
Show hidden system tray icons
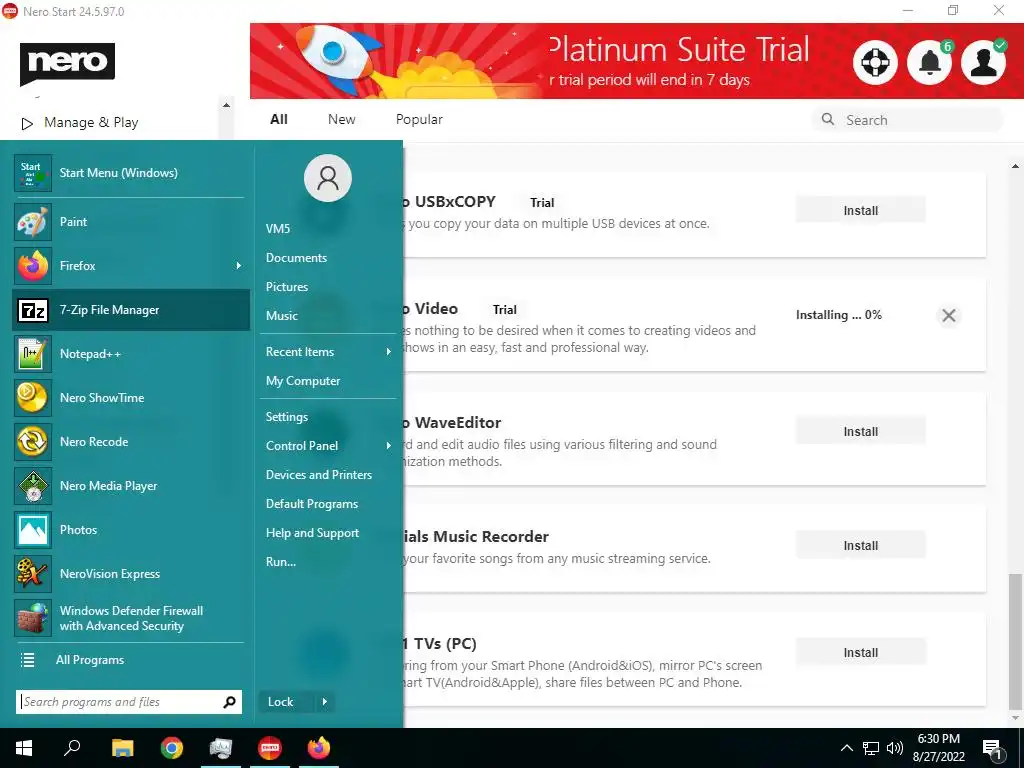click(x=846, y=748)
